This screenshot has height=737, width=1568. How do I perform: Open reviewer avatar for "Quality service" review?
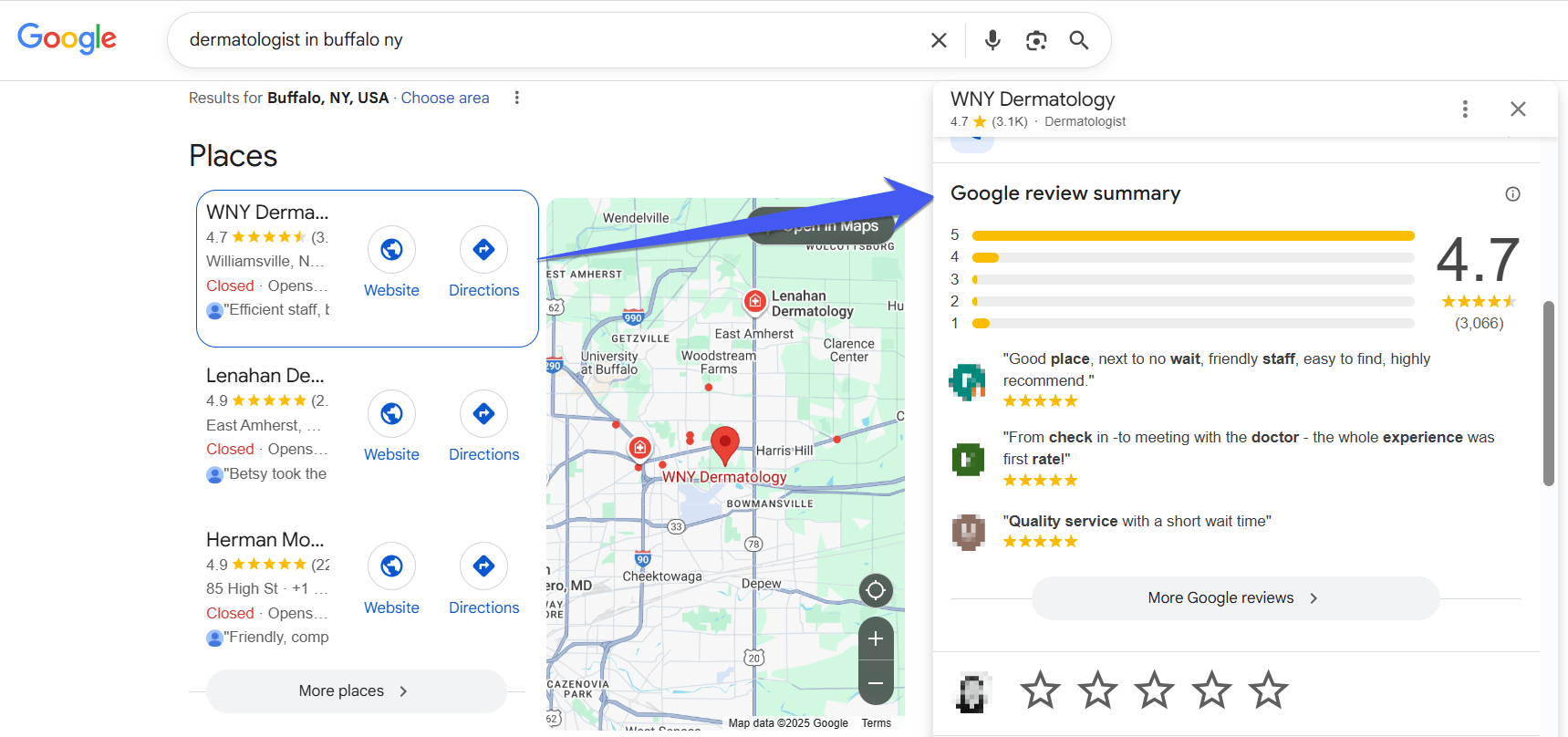pos(968,532)
